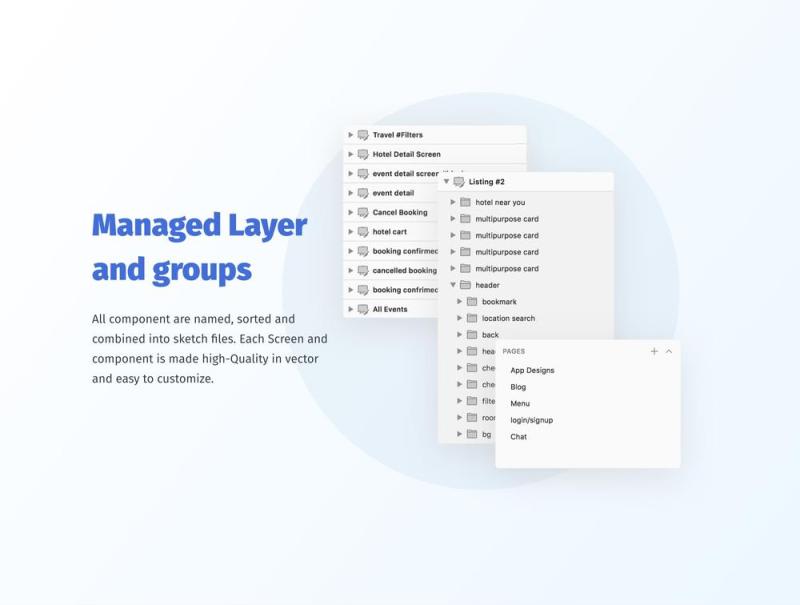Click the plus icon to add page
This screenshot has width=800, height=605.
pos(654,352)
